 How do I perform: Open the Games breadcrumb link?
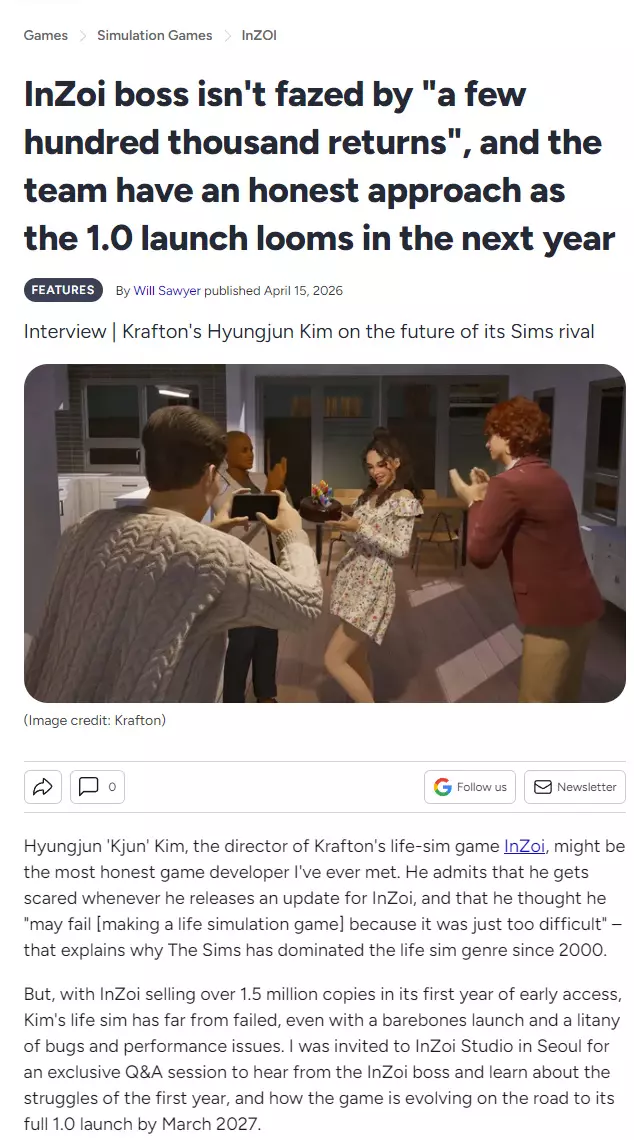tap(45, 36)
